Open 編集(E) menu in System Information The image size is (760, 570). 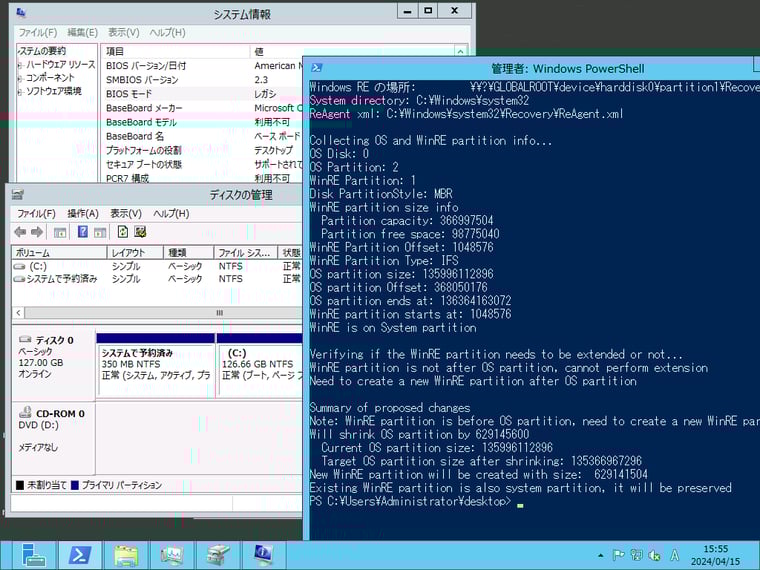click(82, 32)
